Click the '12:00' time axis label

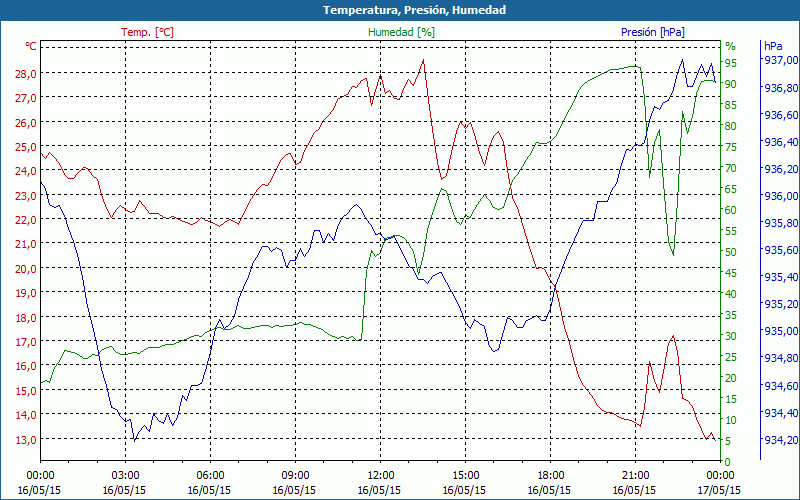tap(380, 477)
